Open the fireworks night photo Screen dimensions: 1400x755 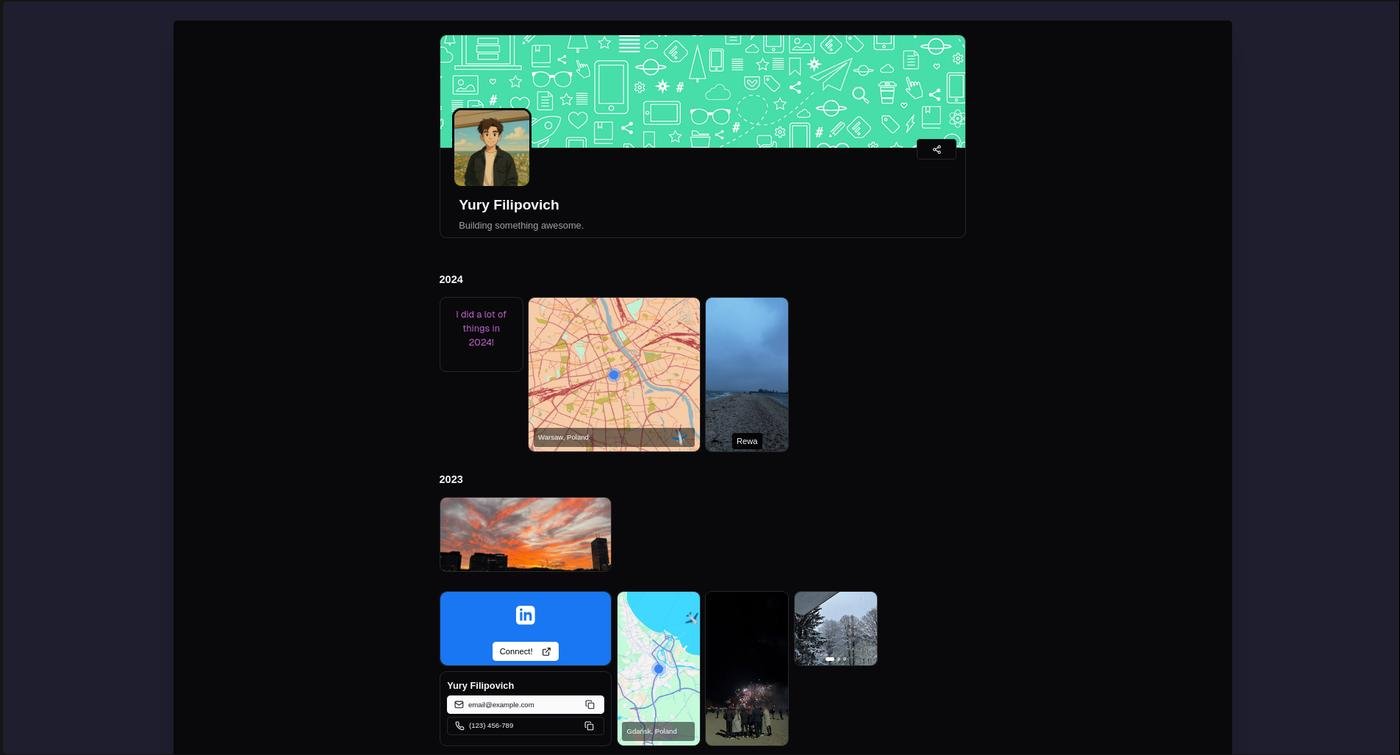pyautogui.click(x=746, y=668)
